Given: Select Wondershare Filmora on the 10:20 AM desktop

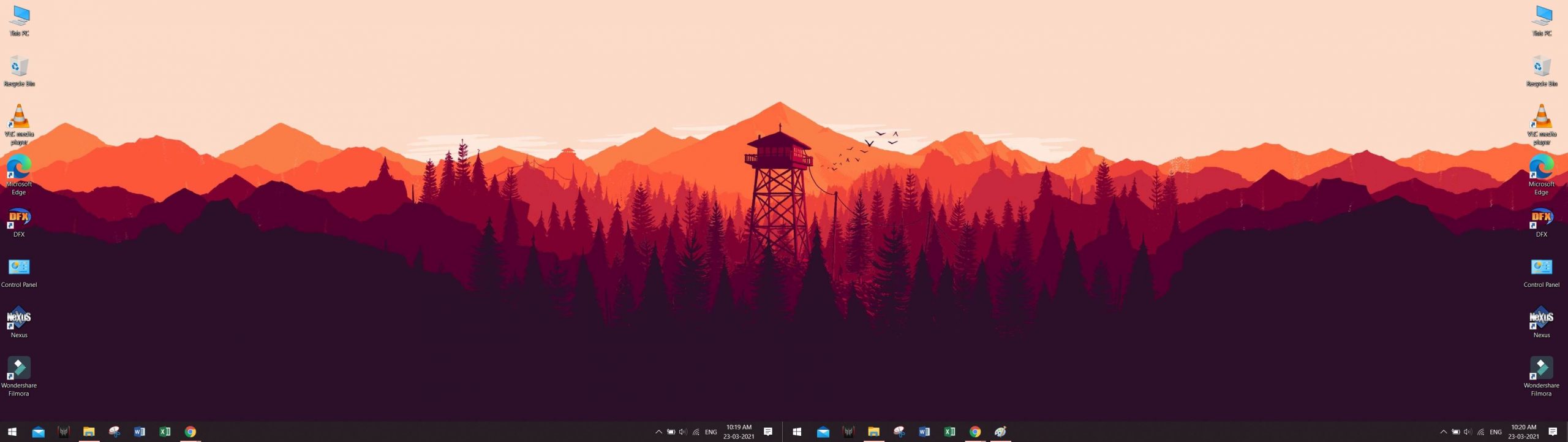Looking at the screenshot, I should point(1542,376).
